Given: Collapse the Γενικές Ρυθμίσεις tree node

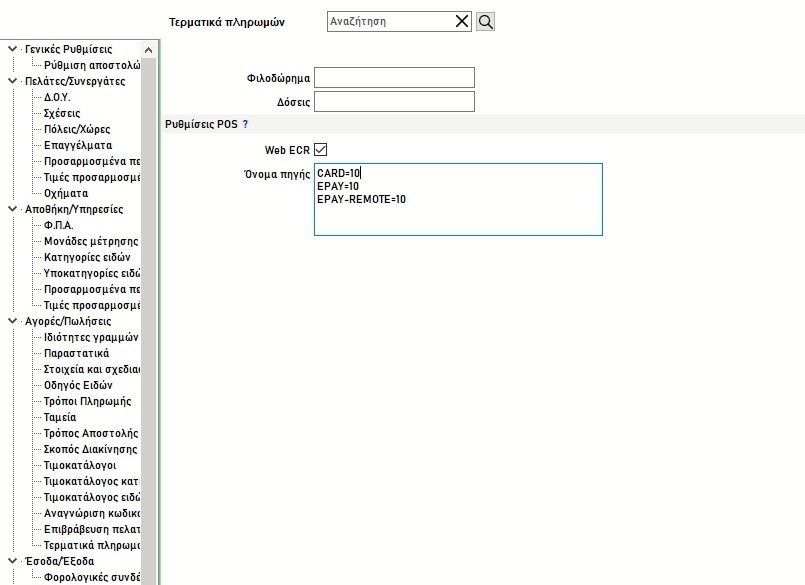Looking at the screenshot, I should (11, 49).
